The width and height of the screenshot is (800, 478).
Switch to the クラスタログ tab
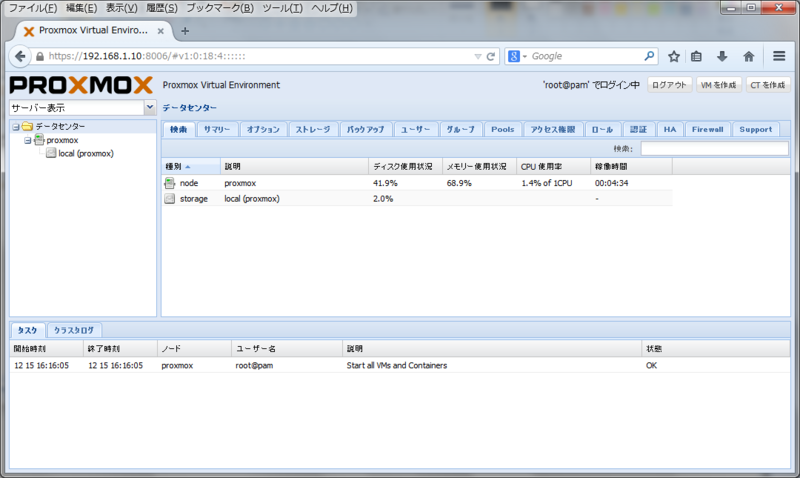(74, 331)
